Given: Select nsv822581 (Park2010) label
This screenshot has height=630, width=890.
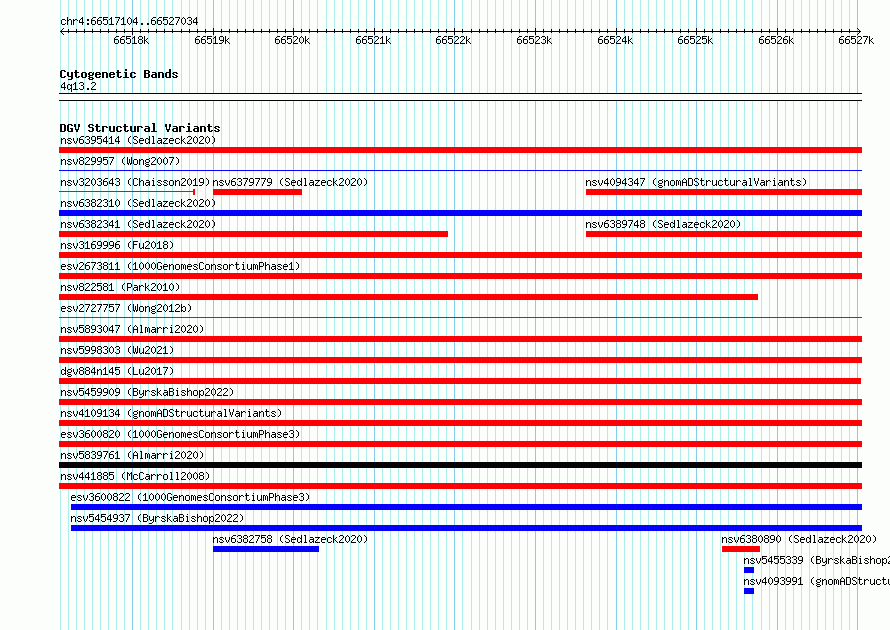Looking at the screenshot, I should [120, 287].
